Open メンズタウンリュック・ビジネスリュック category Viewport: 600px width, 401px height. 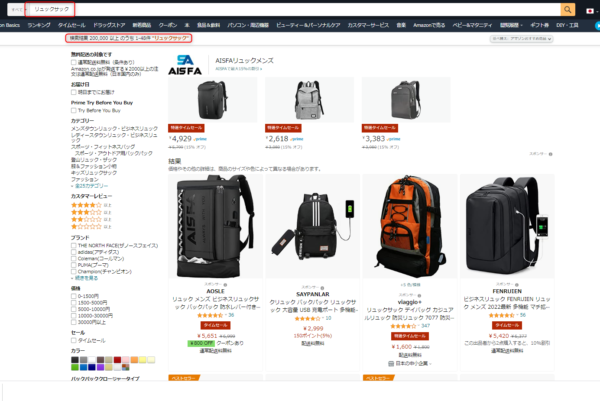click(114, 129)
